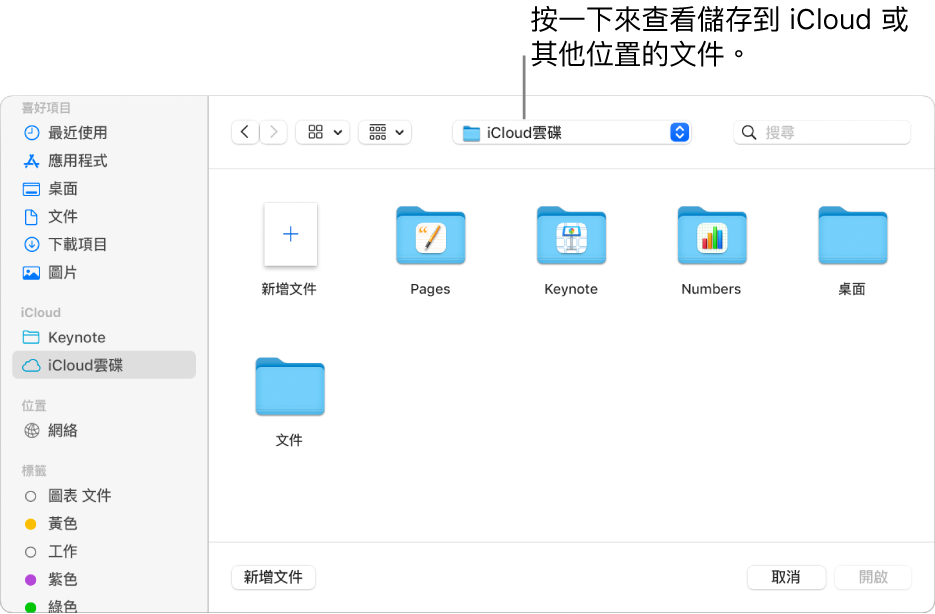Select the 新增文件 plus thumbnail
The height and width of the screenshot is (614, 935).
tap(290, 234)
